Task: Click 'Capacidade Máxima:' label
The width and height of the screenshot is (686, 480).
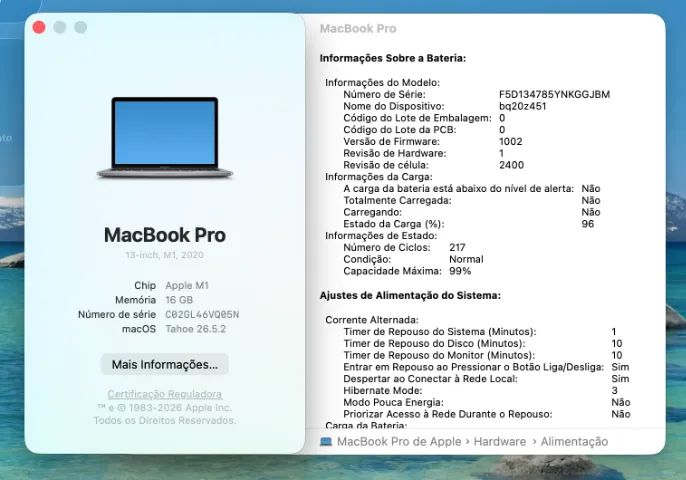Action: tap(392, 271)
